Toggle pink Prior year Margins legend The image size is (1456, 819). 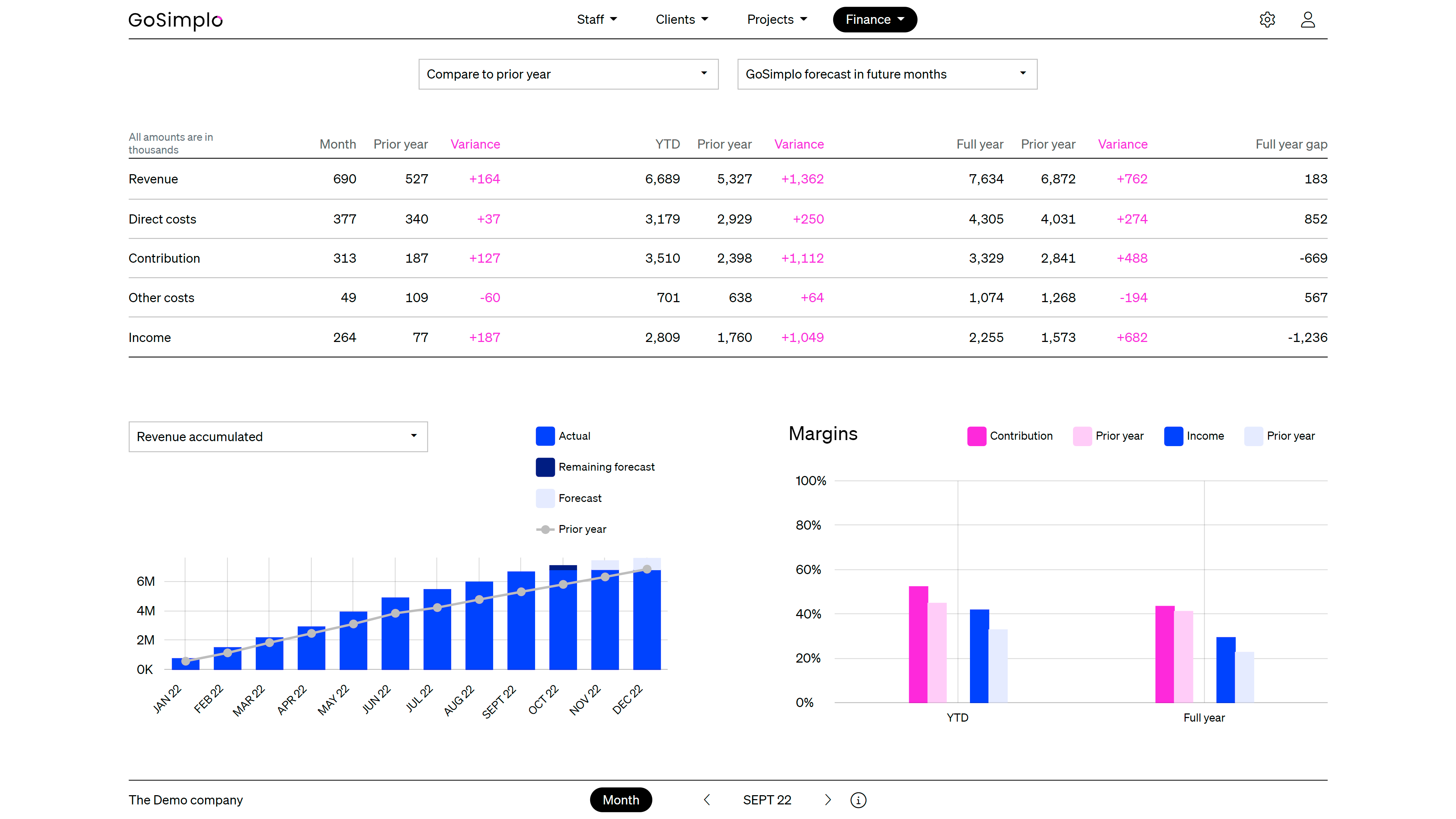[1108, 436]
